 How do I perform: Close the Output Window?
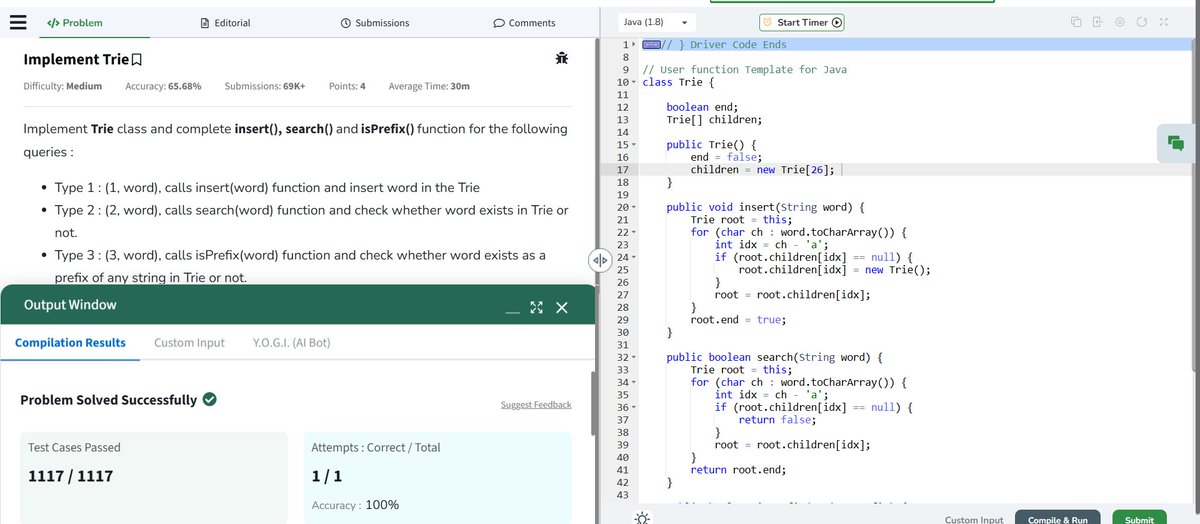tap(561, 307)
